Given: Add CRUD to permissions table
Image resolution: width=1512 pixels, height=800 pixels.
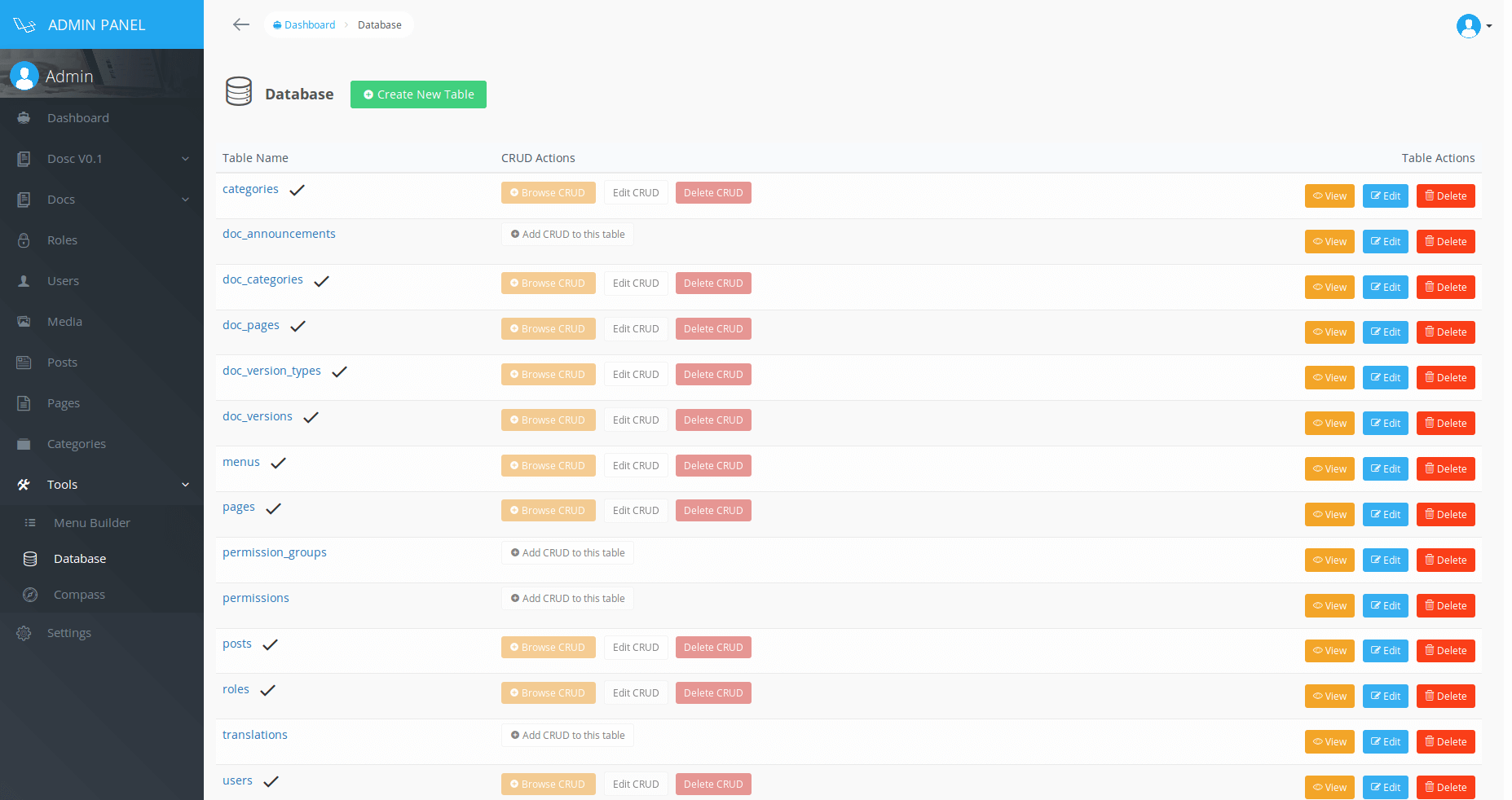Looking at the screenshot, I should [x=567, y=599].
